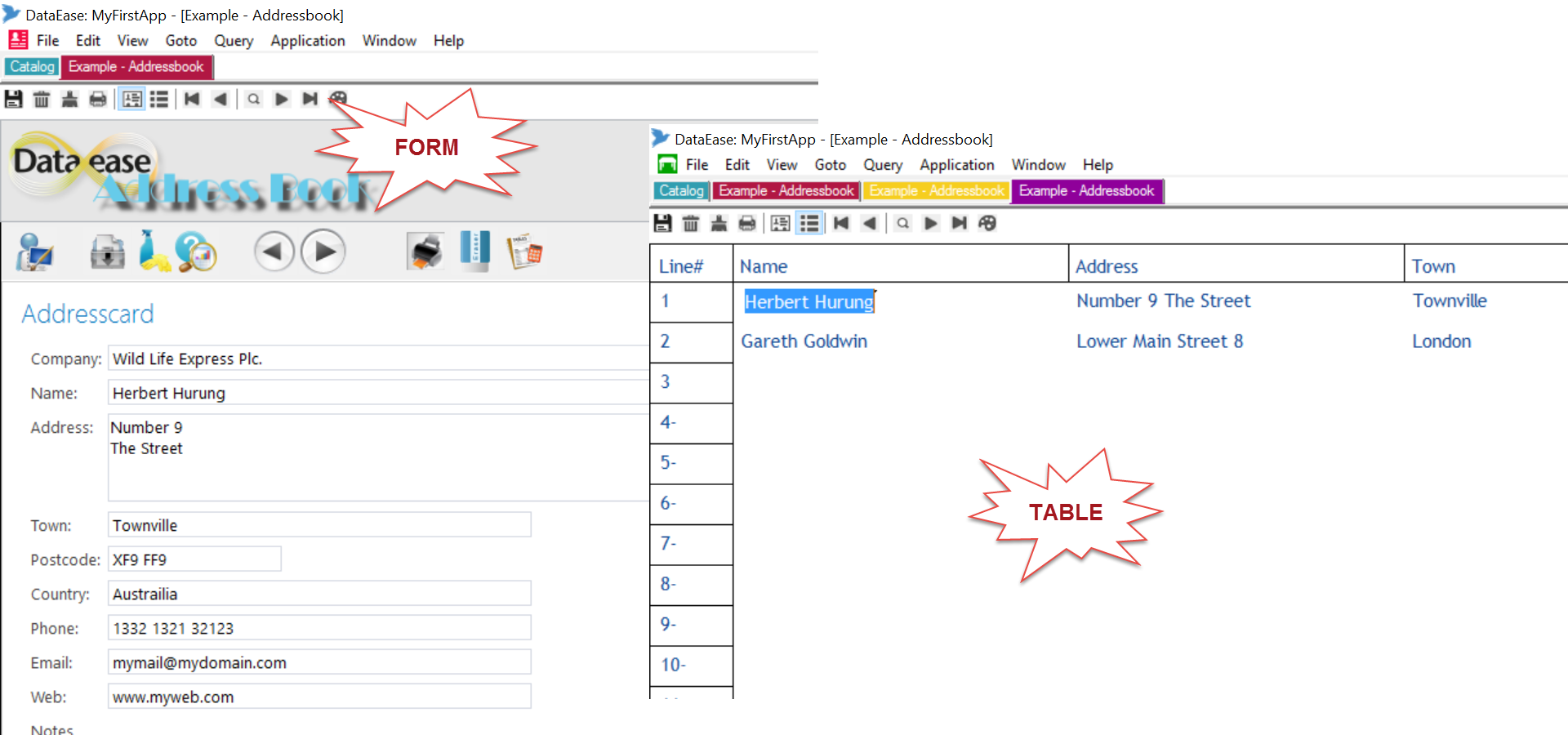The image size is (1568, 735).
Task: Click the Address column header in the table window
Action: (x=1236, y=264)
